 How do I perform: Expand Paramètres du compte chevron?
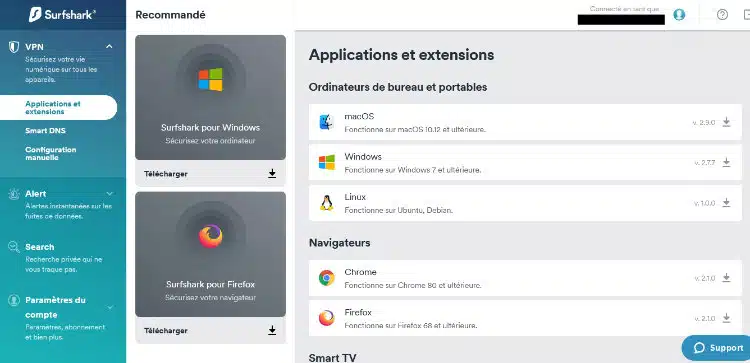tap(110, 307)
